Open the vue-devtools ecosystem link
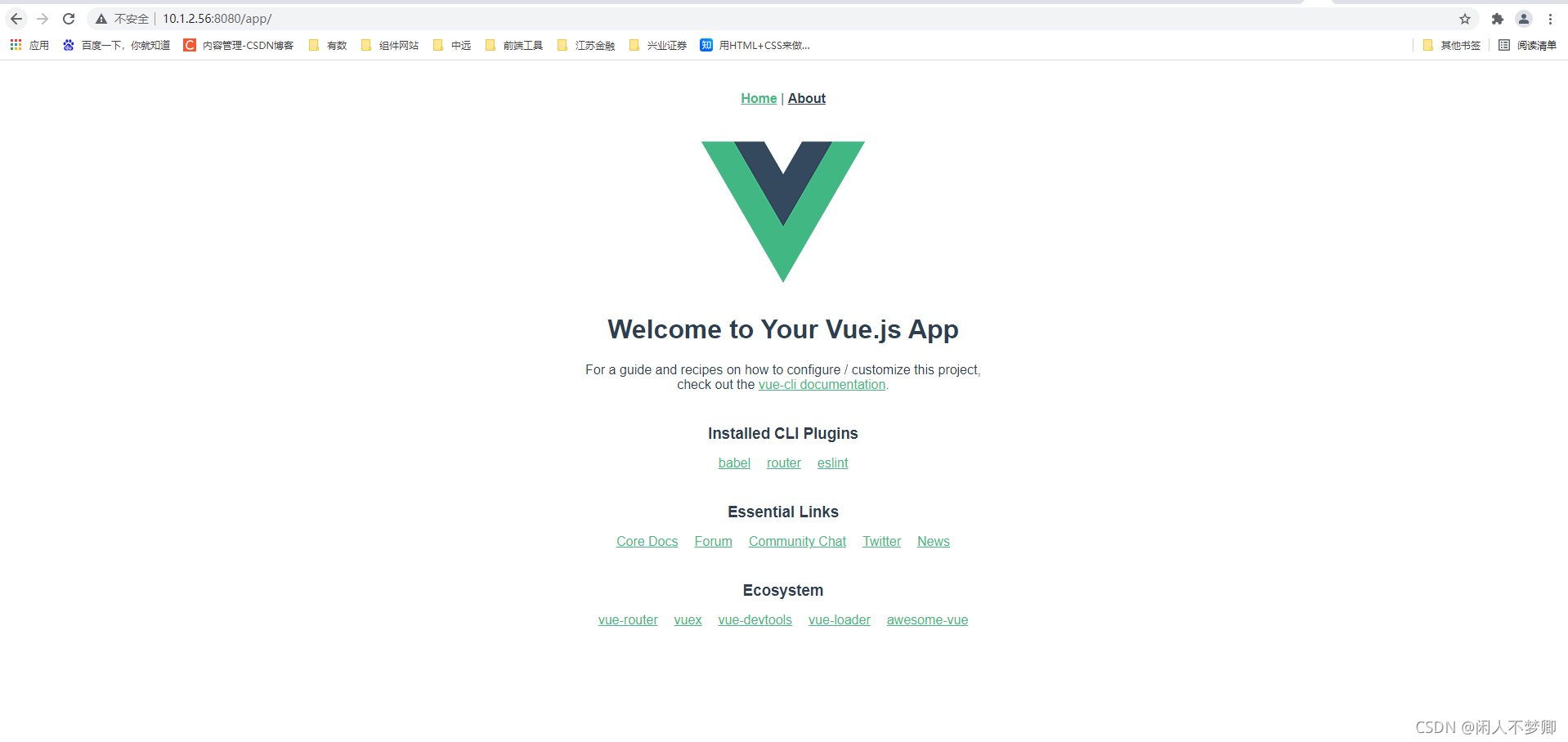 coord(755,620)
